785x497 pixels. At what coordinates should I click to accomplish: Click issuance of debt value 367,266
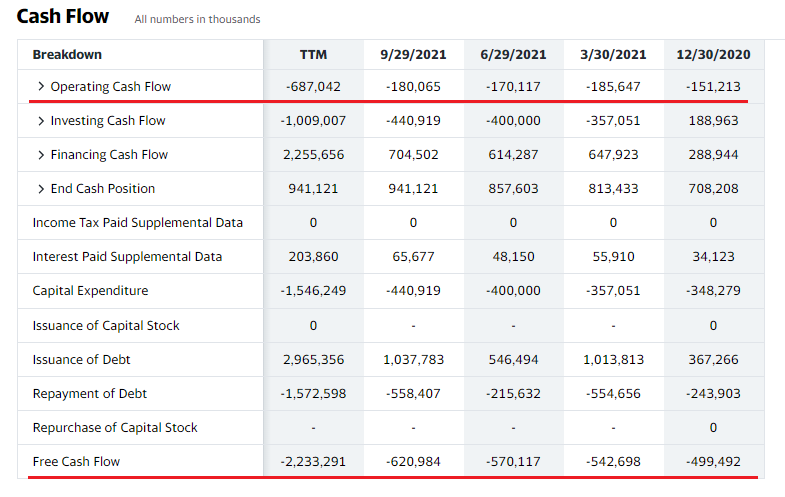tap(713, 360)
